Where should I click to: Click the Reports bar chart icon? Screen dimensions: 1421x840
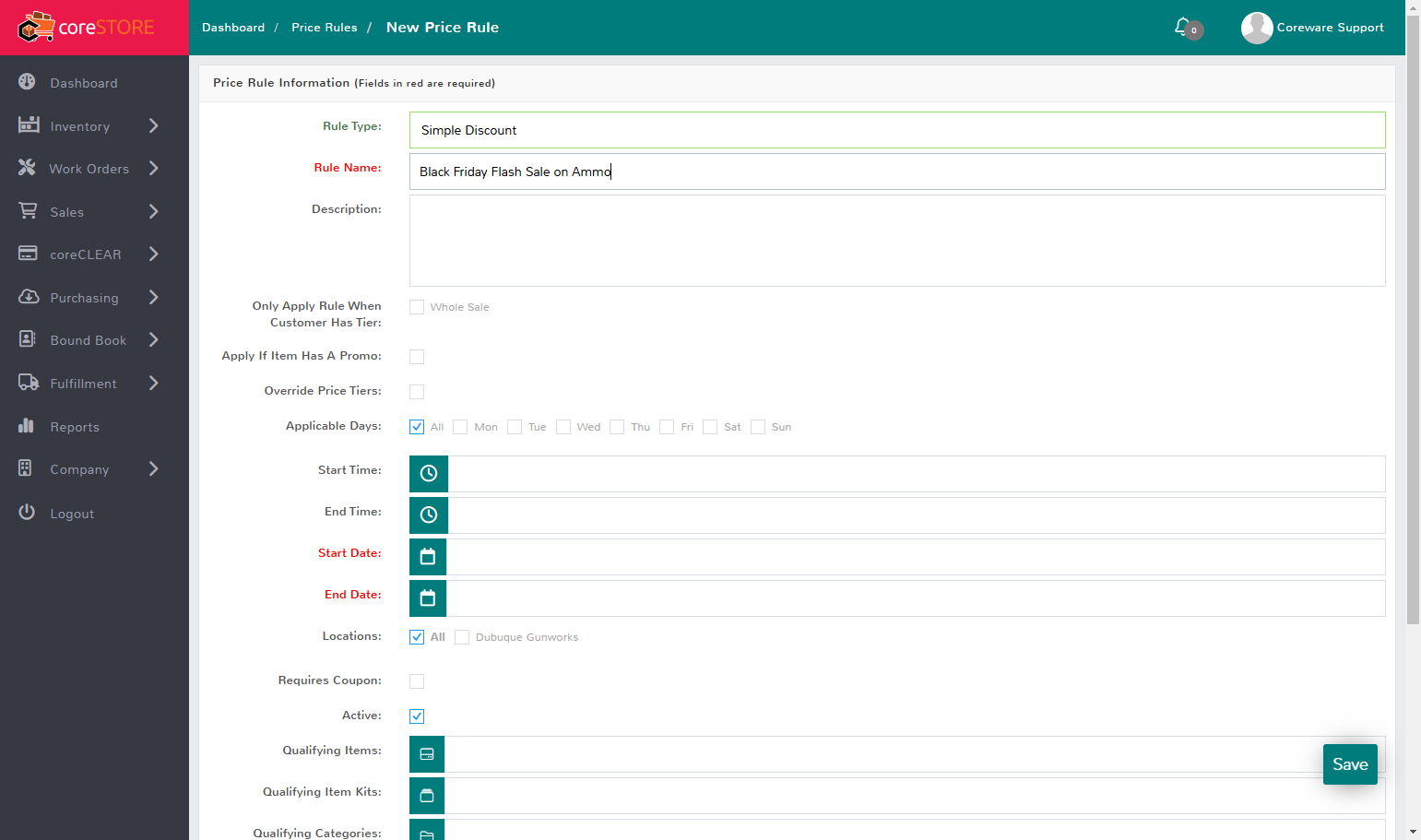click(x=27, y=426)
